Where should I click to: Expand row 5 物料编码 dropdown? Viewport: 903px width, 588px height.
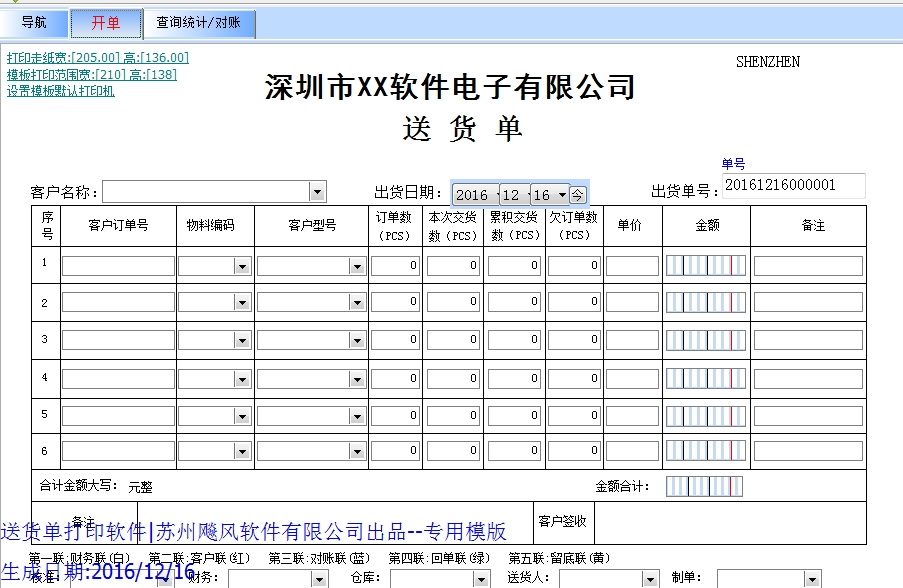pyautogui.click(x=242, y=416)
